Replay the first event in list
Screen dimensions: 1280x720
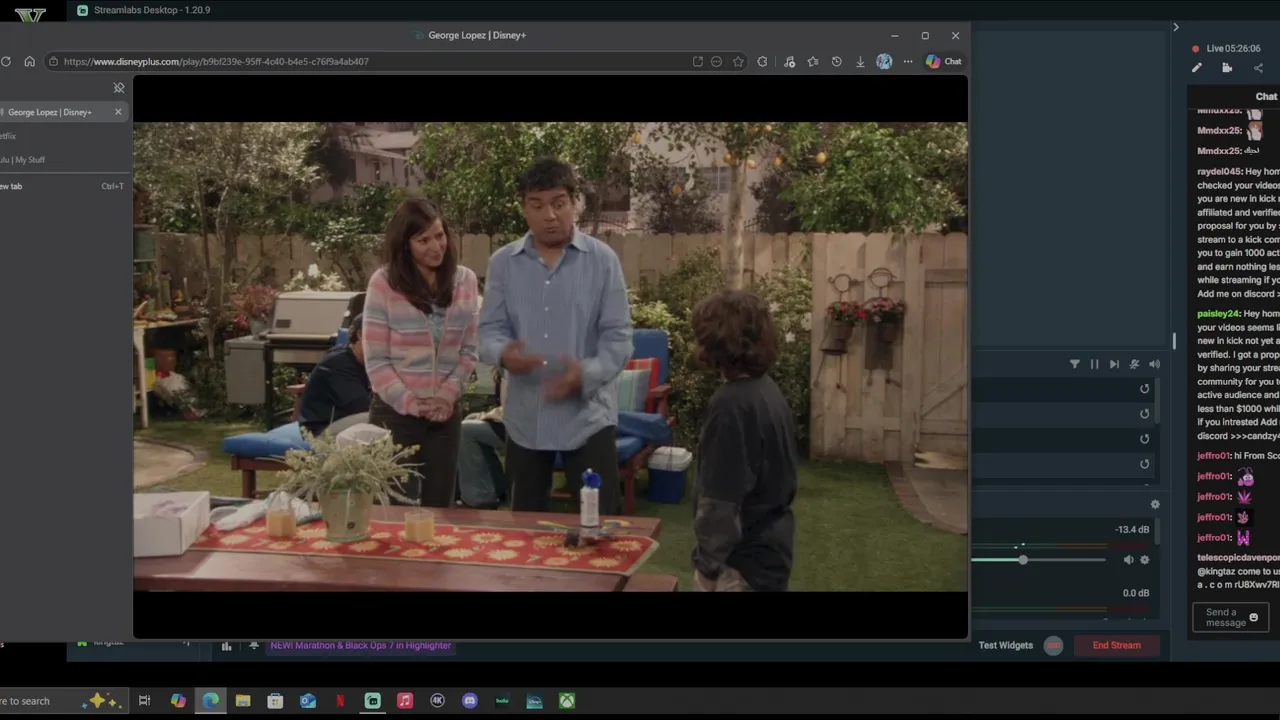[1145, 389]
